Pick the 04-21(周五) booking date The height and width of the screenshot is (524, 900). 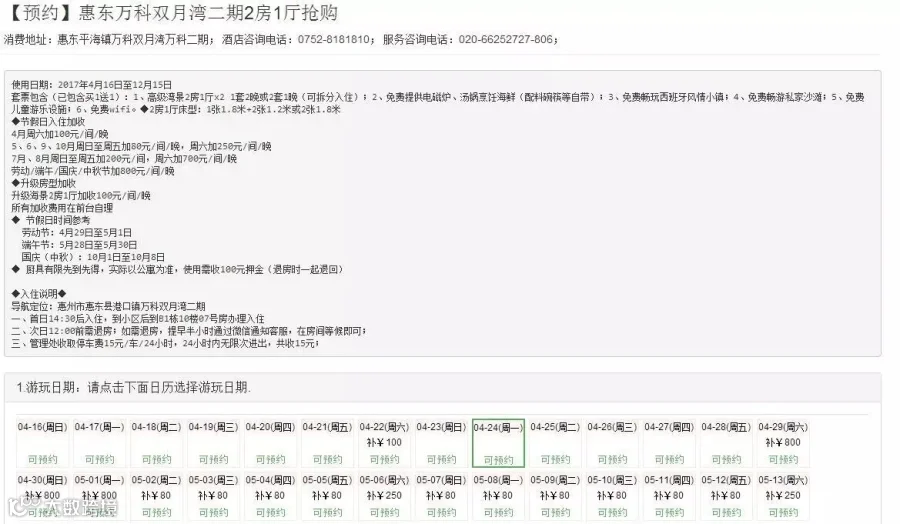pos(327,443)
